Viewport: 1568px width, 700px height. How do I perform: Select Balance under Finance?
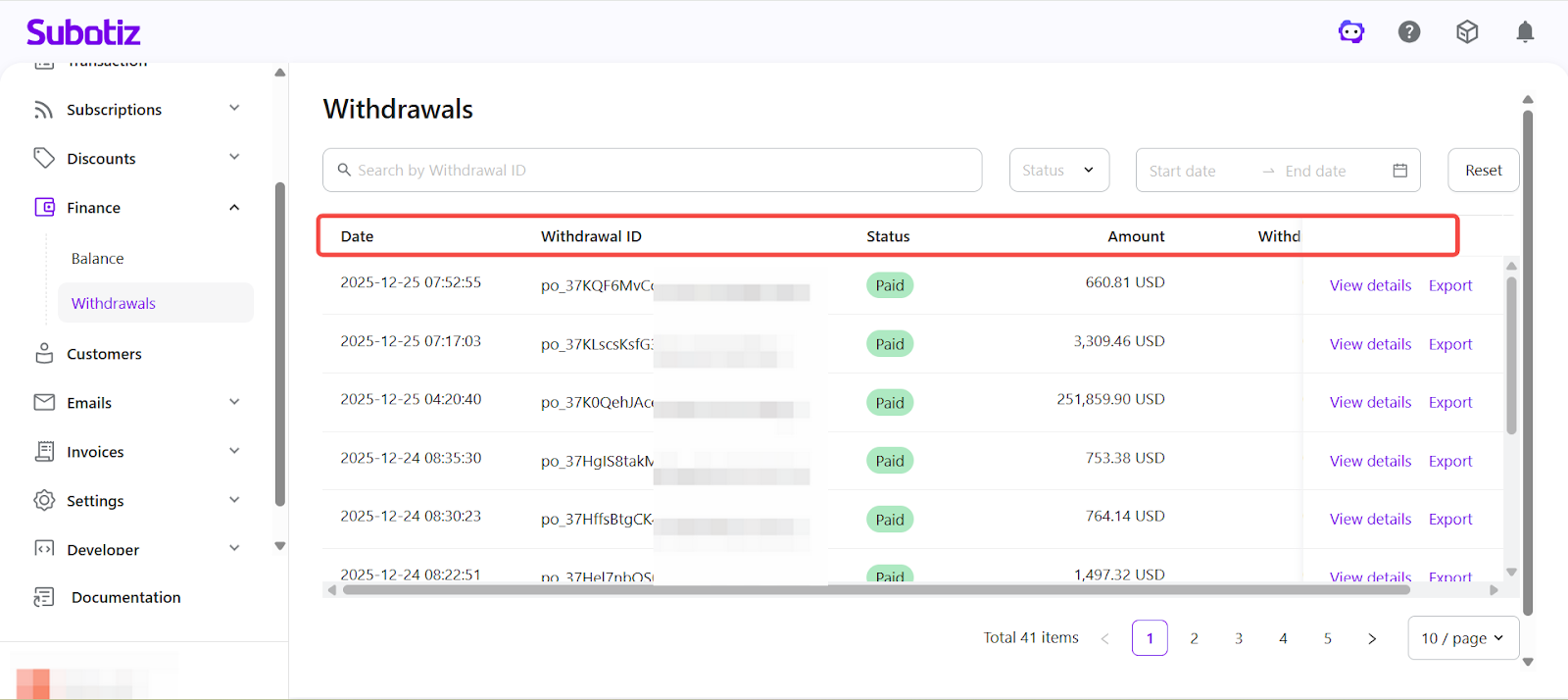[98, 259]
